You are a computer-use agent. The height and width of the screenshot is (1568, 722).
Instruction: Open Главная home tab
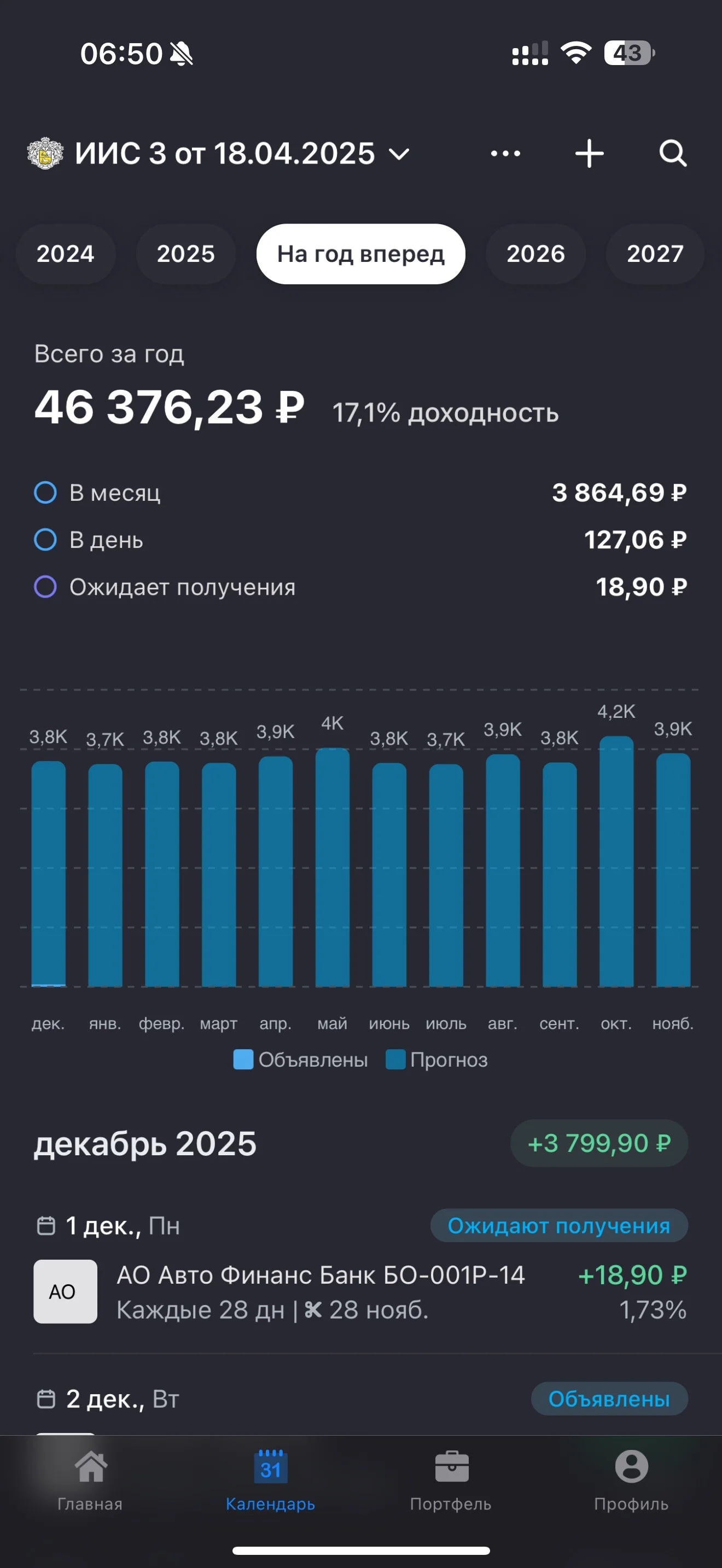pyautogui.click(x=90, y=1481)
